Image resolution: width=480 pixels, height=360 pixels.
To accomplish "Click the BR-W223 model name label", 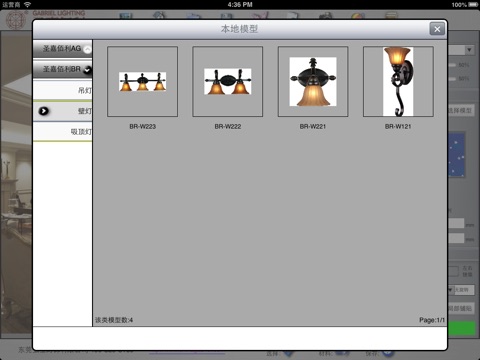I will tap(143, 127).
